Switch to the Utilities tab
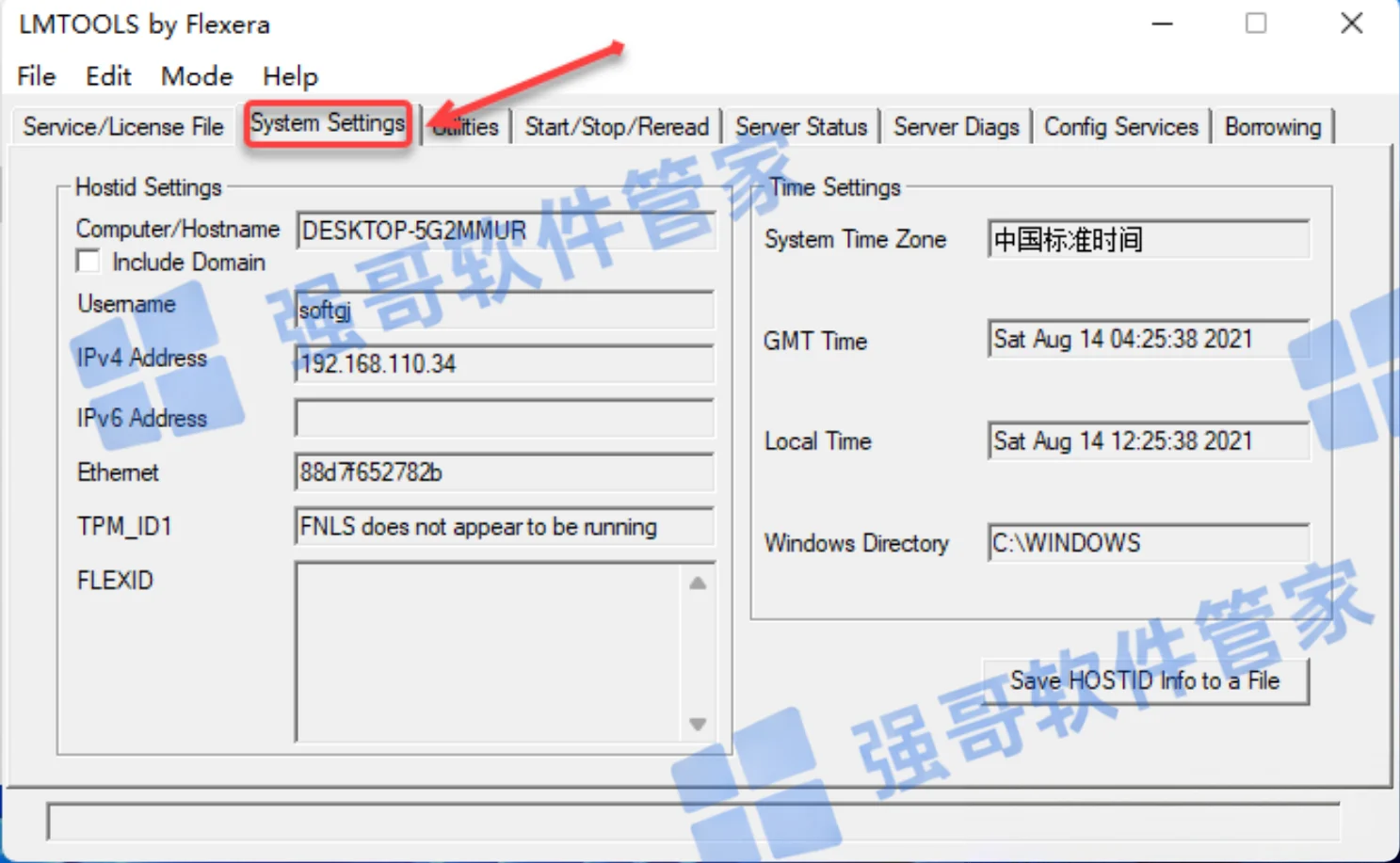The width and height of the screenshot is (1400, 863). pyautogui.click(x=466, y=126)
